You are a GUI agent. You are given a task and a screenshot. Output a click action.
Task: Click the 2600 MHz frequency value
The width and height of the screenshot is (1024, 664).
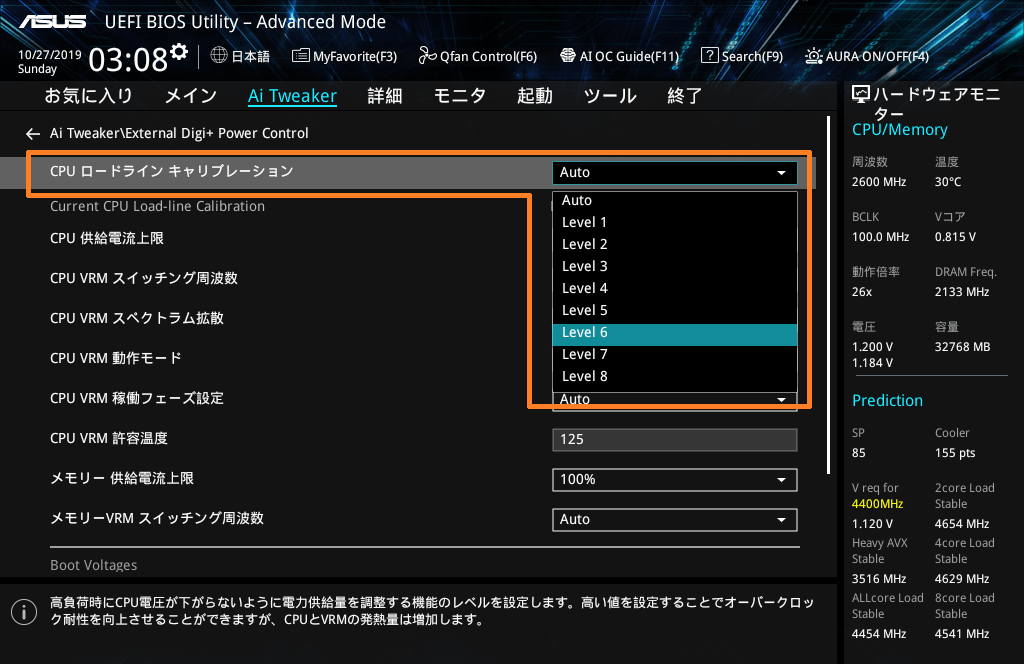(878, 182)
